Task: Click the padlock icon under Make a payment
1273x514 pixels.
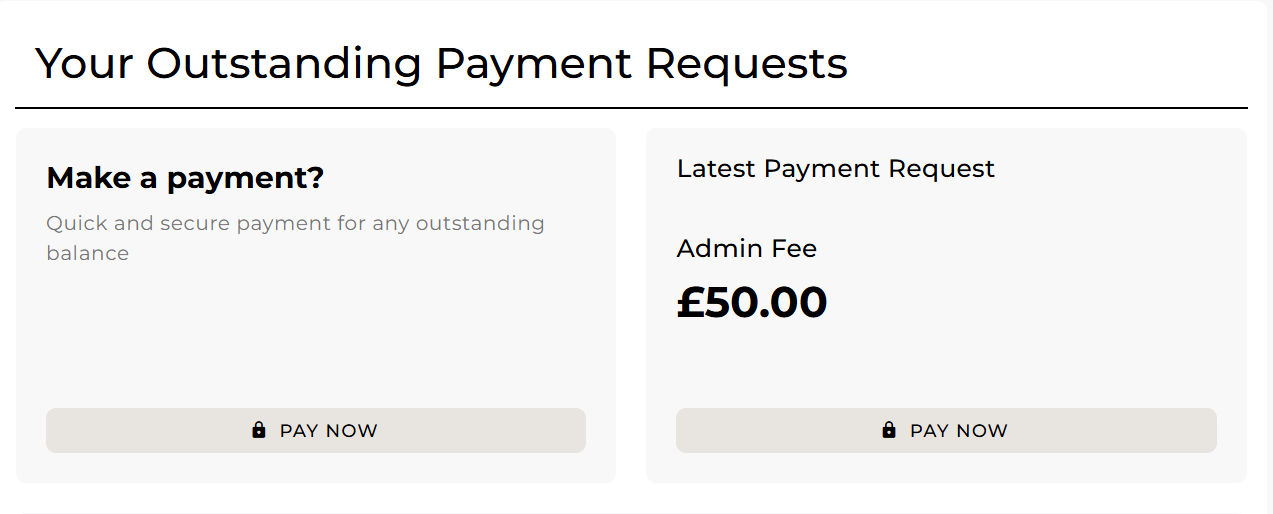Action: pos(259,430)
